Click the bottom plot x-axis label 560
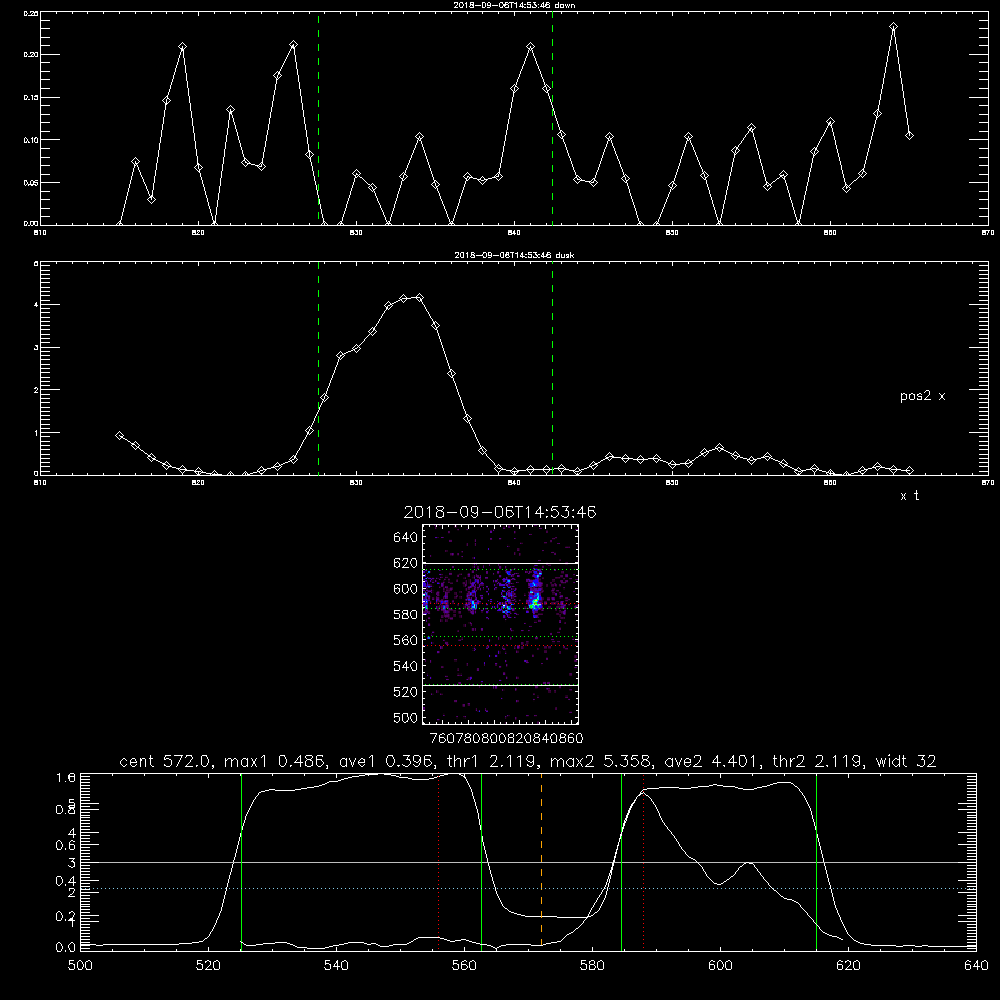The image size is (1000, 1000). tap(464, 966)
